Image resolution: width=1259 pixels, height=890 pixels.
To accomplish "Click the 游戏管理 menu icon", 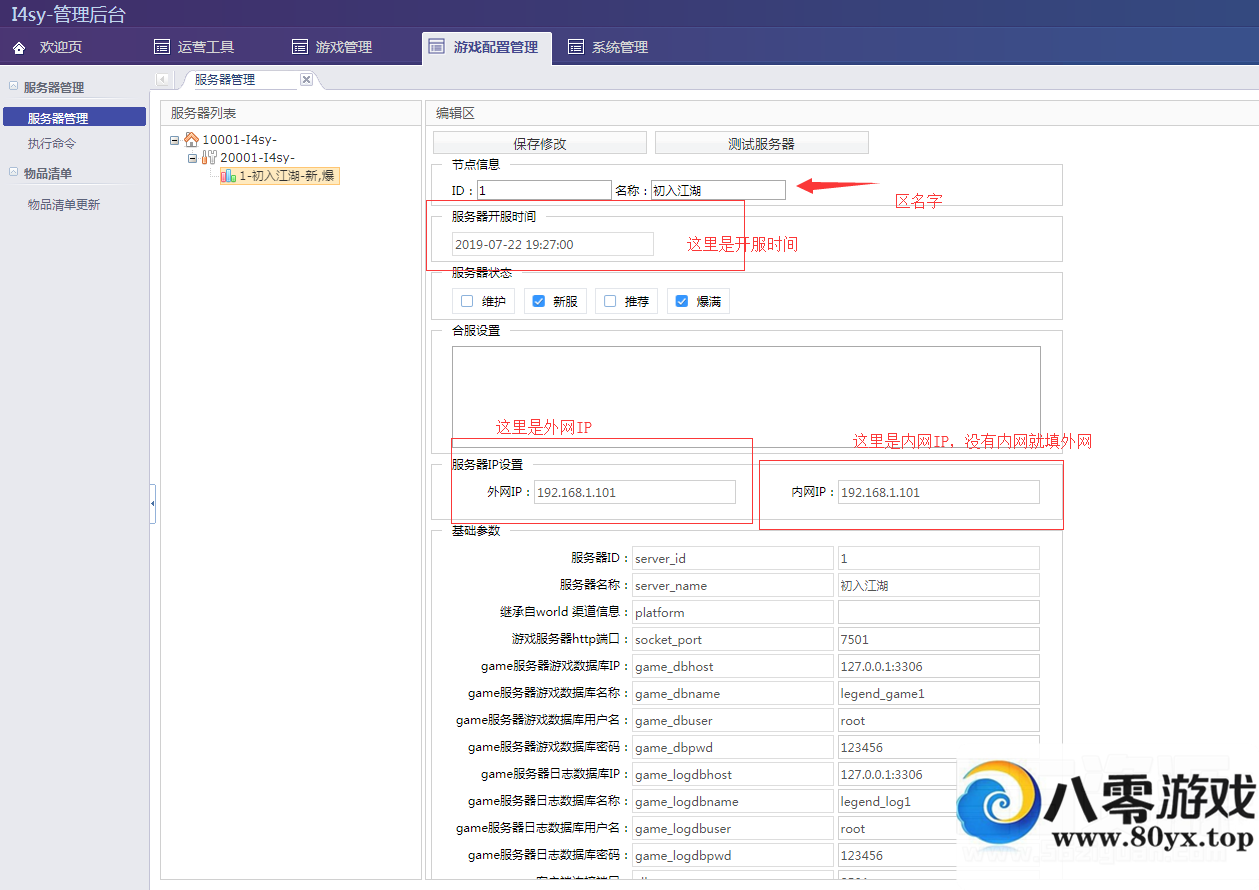I will tap(300, 47).
